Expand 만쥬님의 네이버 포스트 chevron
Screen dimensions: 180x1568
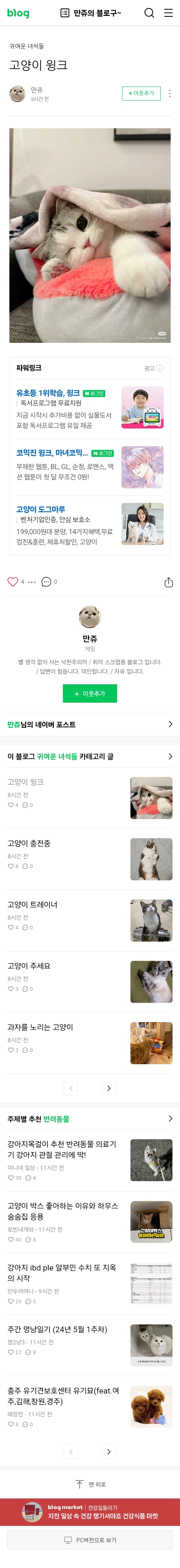click(170, 724)
